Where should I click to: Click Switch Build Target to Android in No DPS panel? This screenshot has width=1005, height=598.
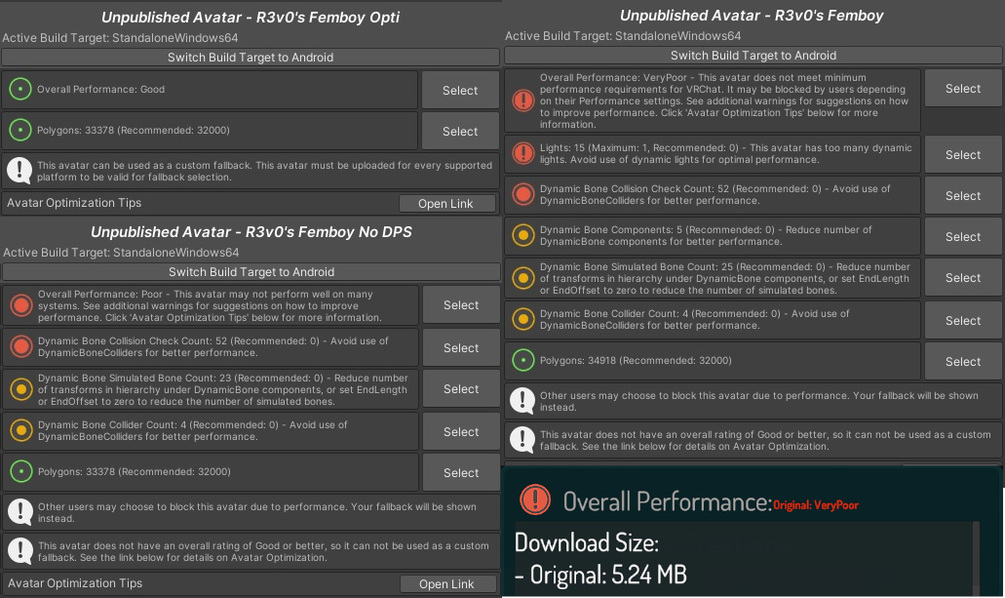(251, 272)
